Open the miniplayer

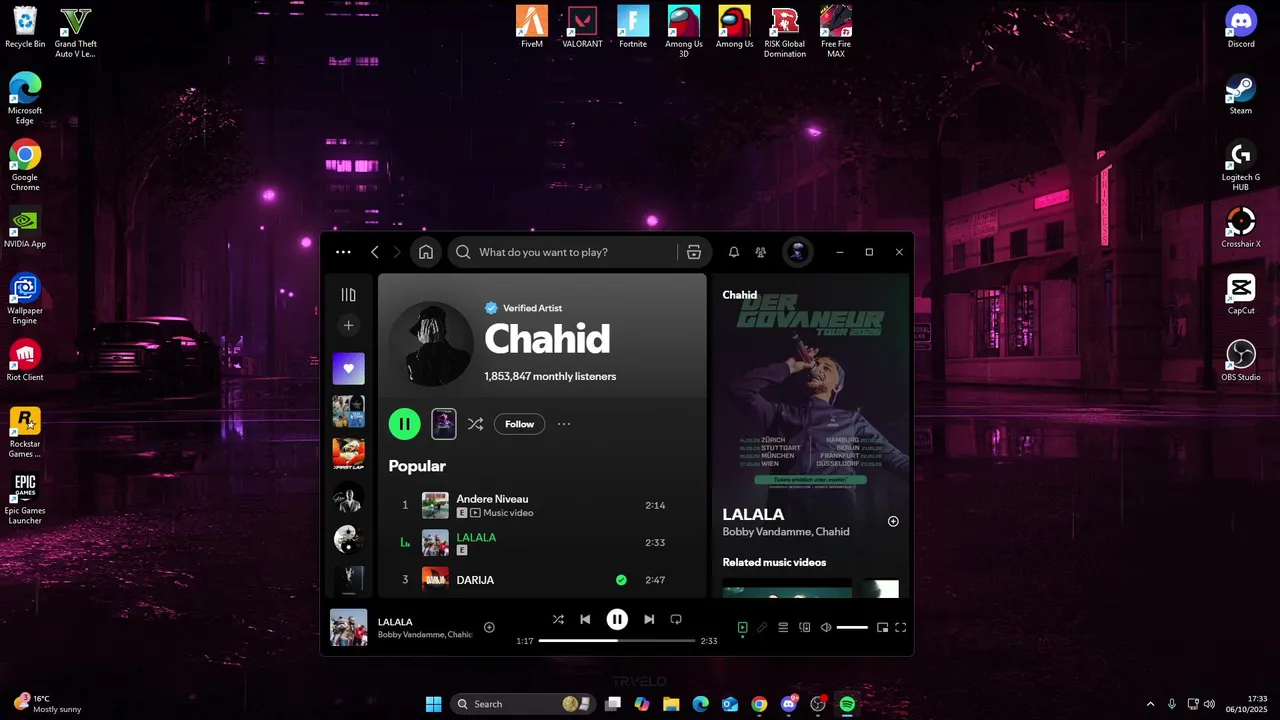(x=882, y=627)
